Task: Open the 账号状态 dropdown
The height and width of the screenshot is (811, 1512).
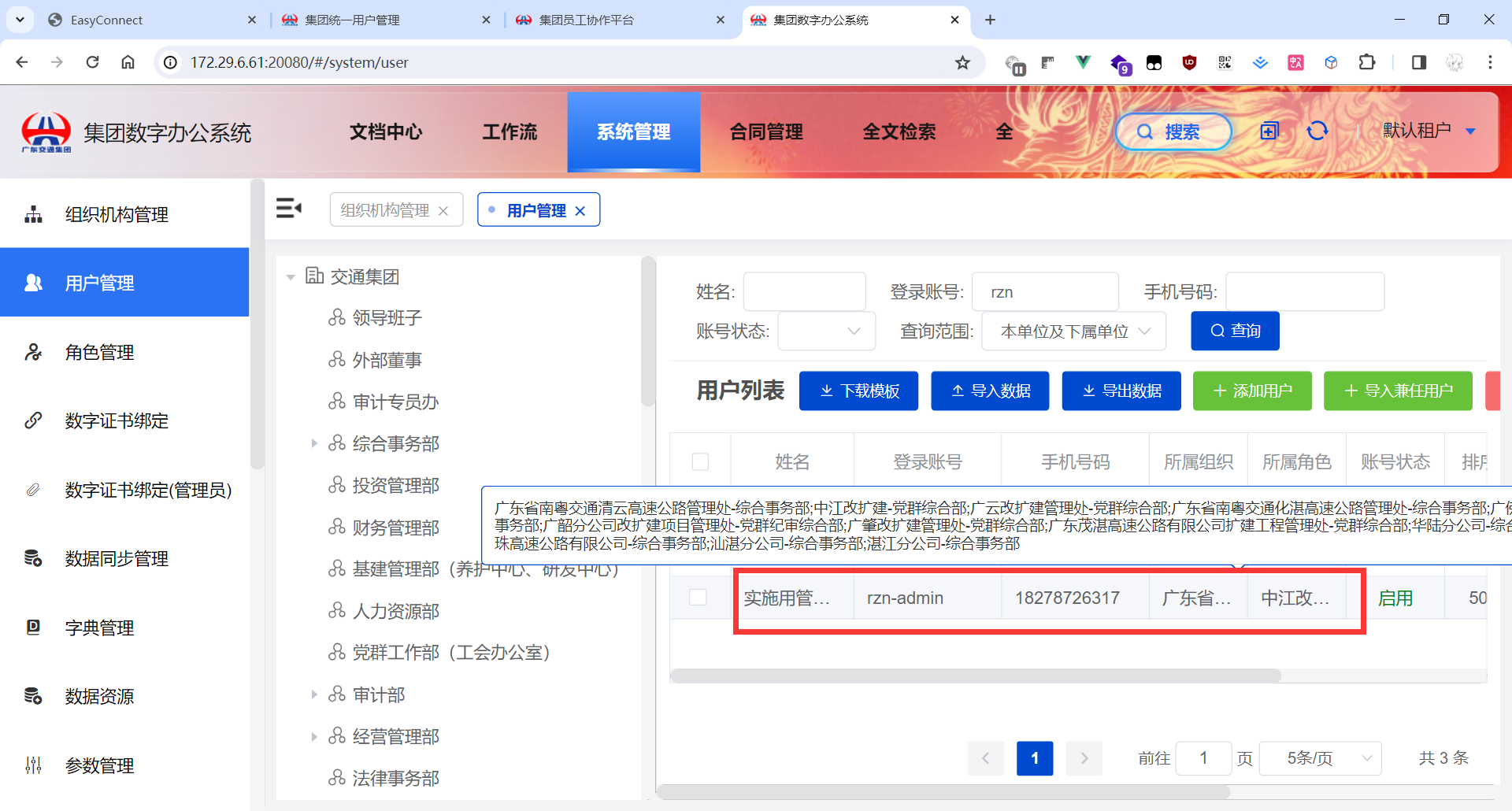Action: (827, 331)
